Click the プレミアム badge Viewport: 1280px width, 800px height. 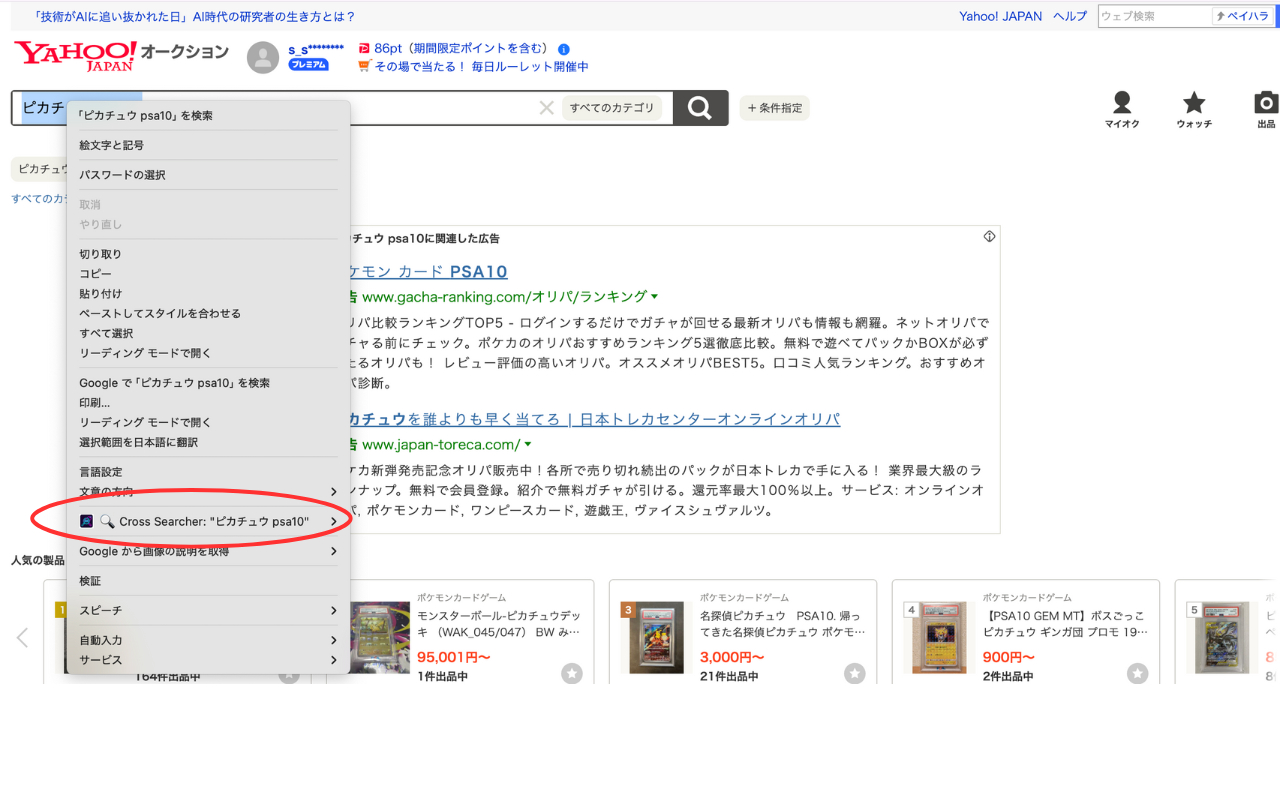308,65
